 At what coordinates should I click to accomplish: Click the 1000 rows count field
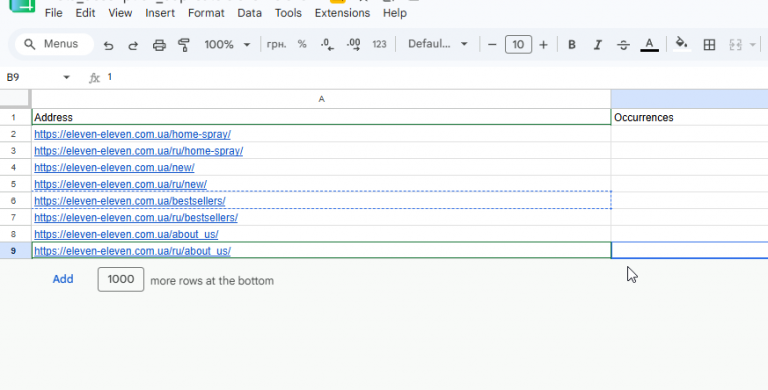(x=120, y=279)
